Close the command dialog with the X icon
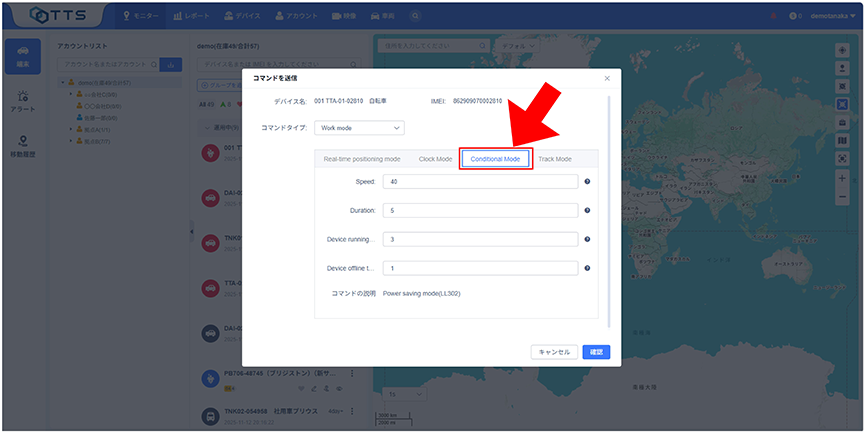Image resolution: width=864 pixels, height=432 pixels. (607, 78)
